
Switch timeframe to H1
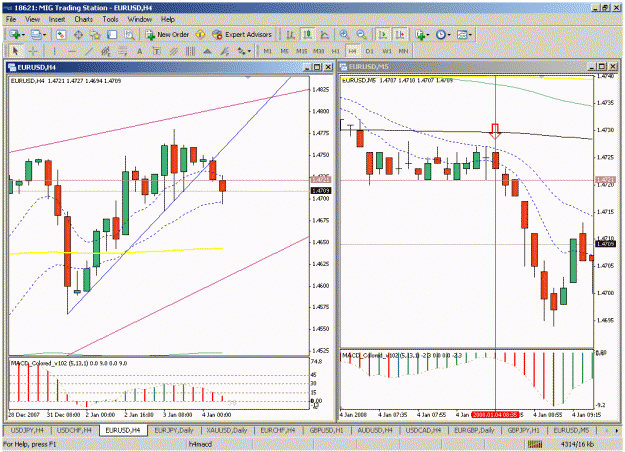pos(336,51)
